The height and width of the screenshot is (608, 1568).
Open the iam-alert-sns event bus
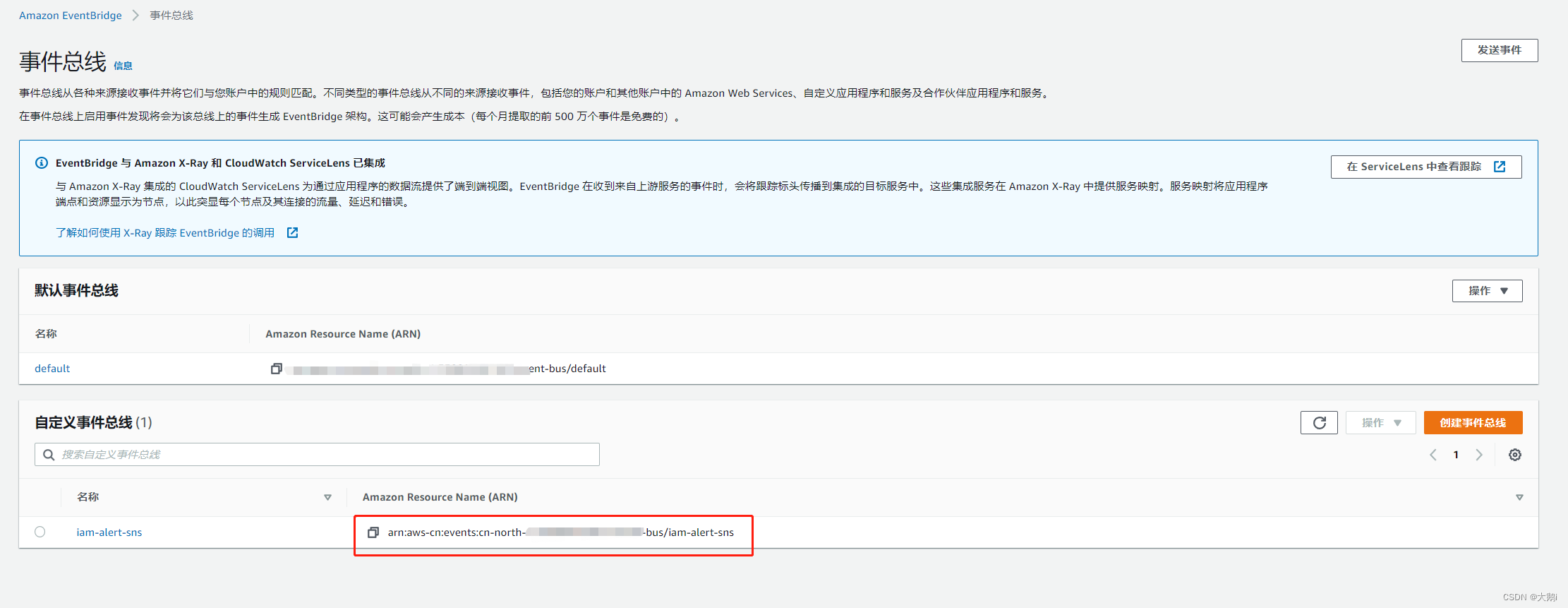[109, 532]
